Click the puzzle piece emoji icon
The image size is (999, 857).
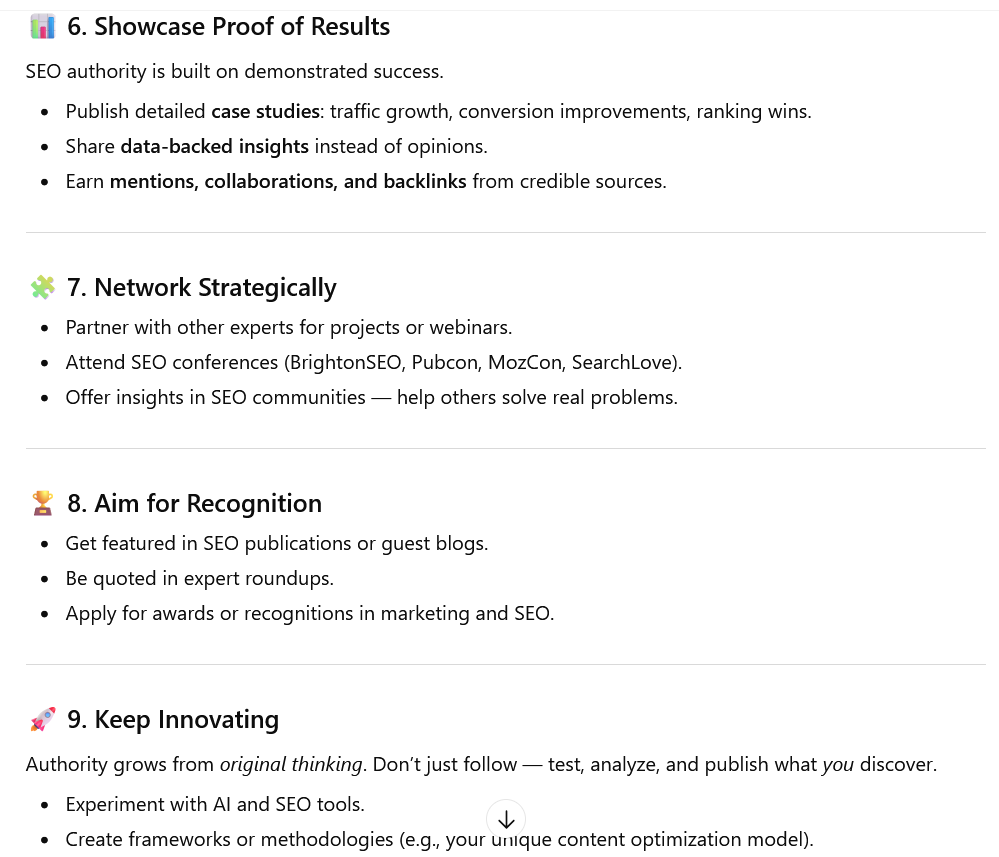pos(43,288)
